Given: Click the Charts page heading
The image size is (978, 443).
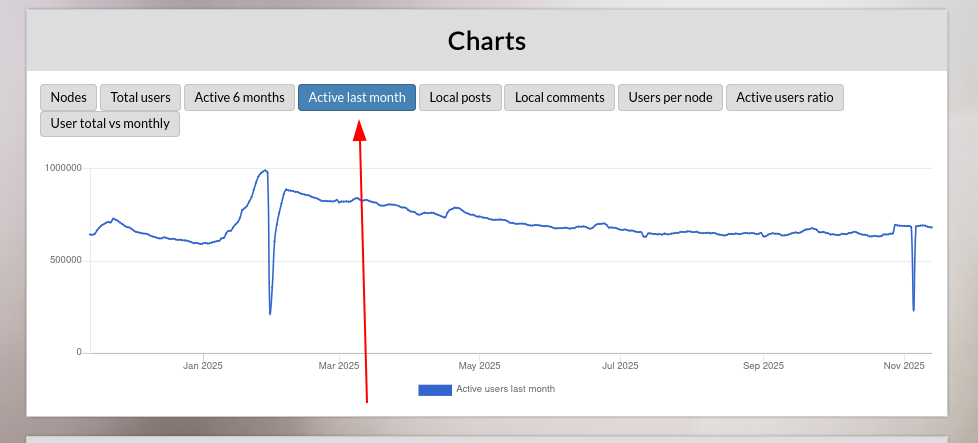Looking at the screenshot, I should click(x=487, y=41).
